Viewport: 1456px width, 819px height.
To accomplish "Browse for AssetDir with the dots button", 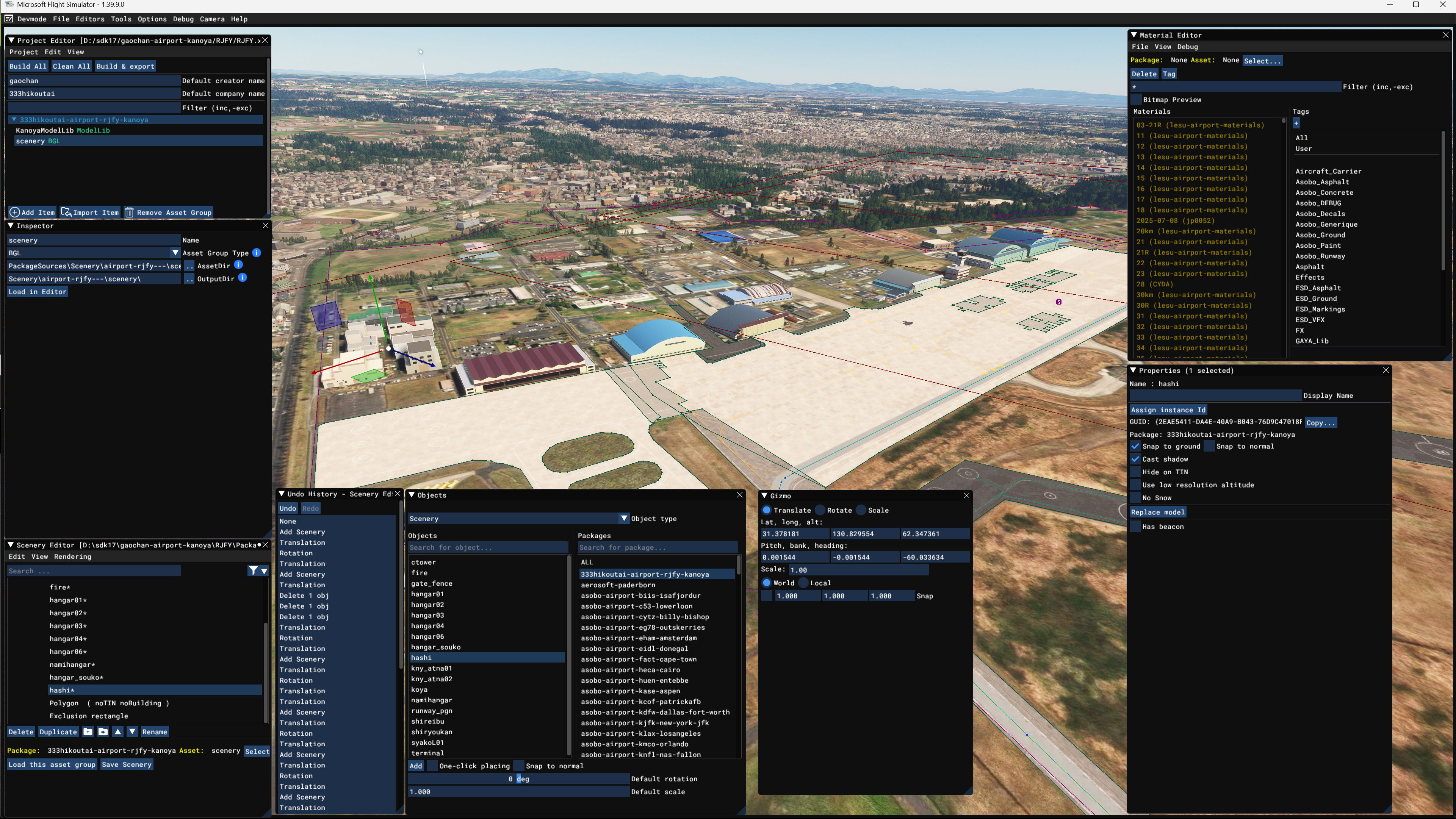I will tap(189, 266).
